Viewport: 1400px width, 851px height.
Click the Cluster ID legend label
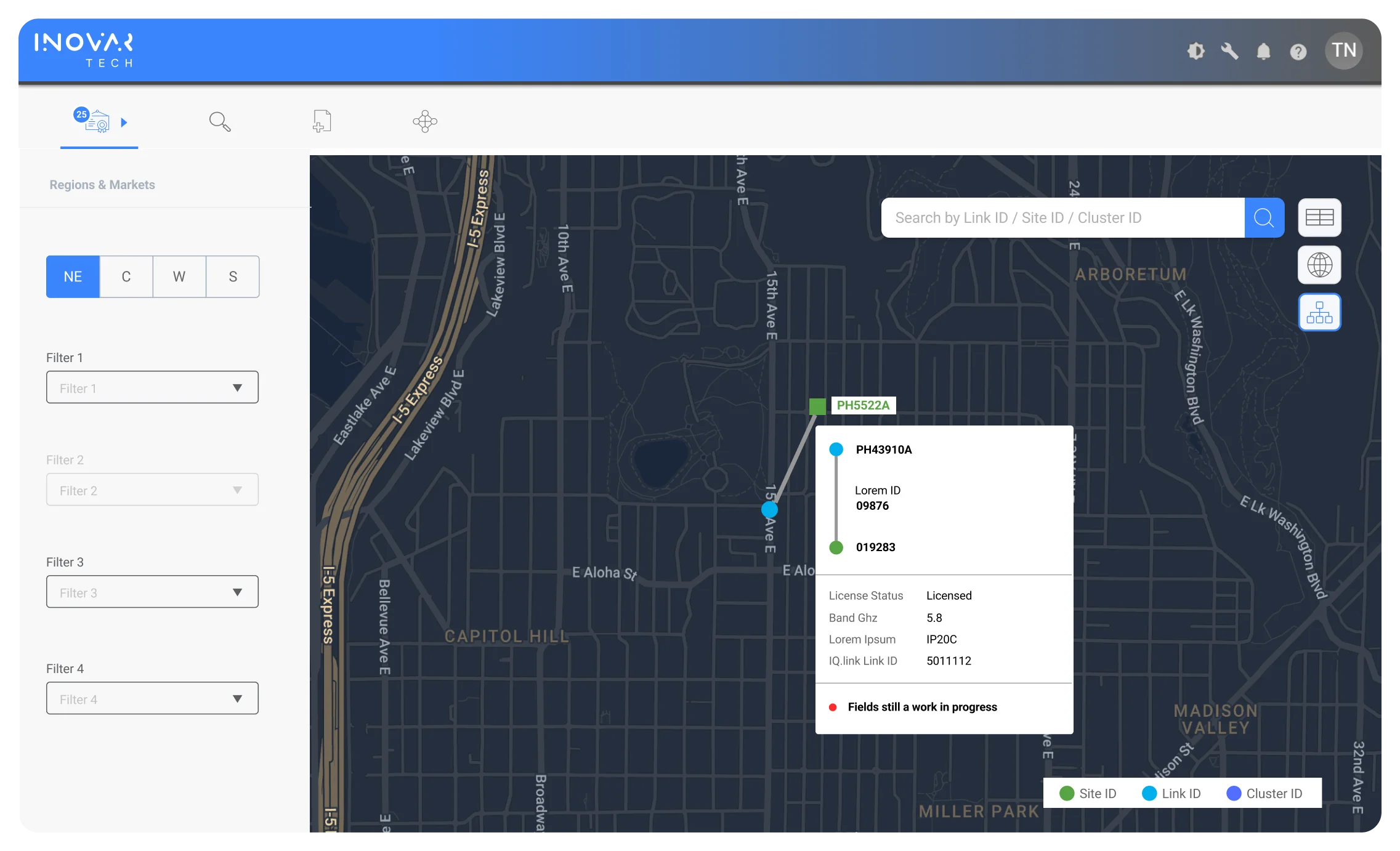point(1274,794)
